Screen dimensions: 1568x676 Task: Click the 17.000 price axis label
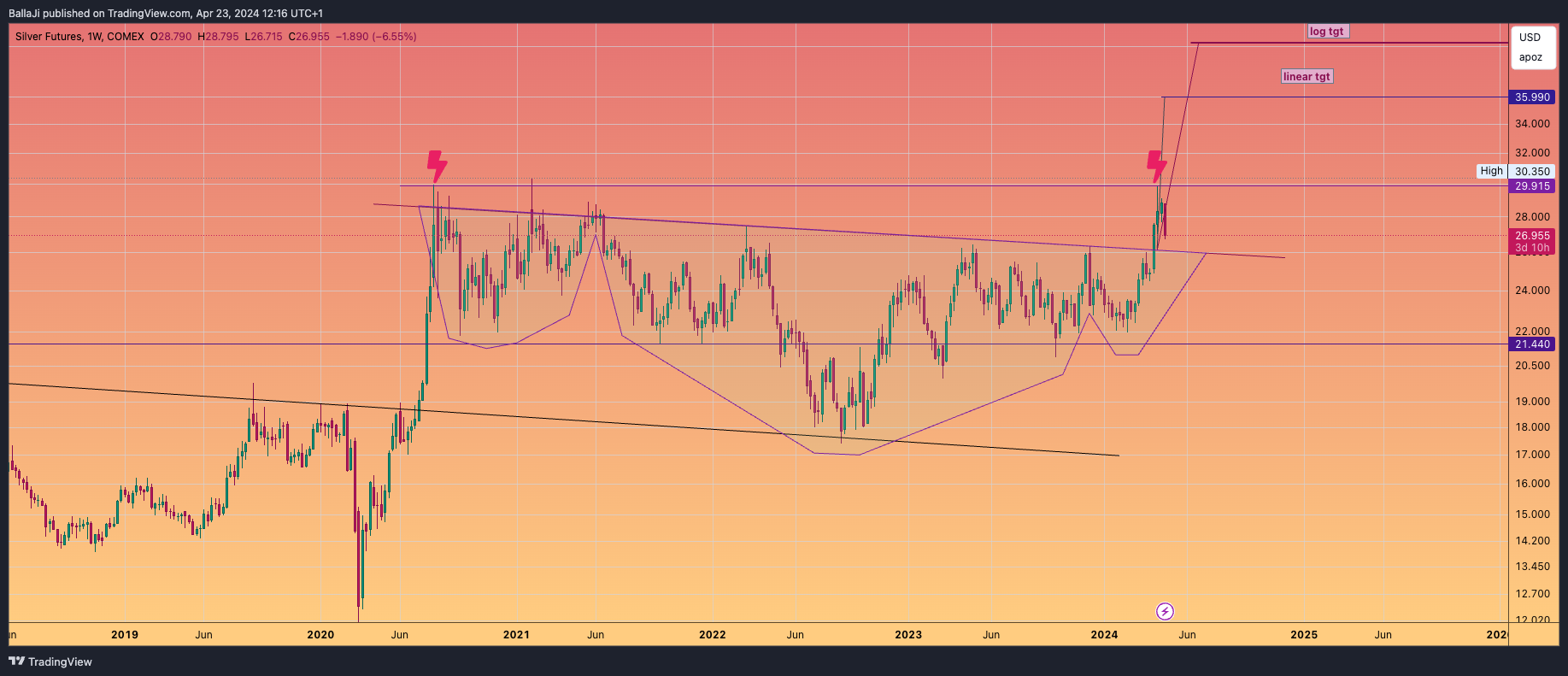tap(1532, 455)
